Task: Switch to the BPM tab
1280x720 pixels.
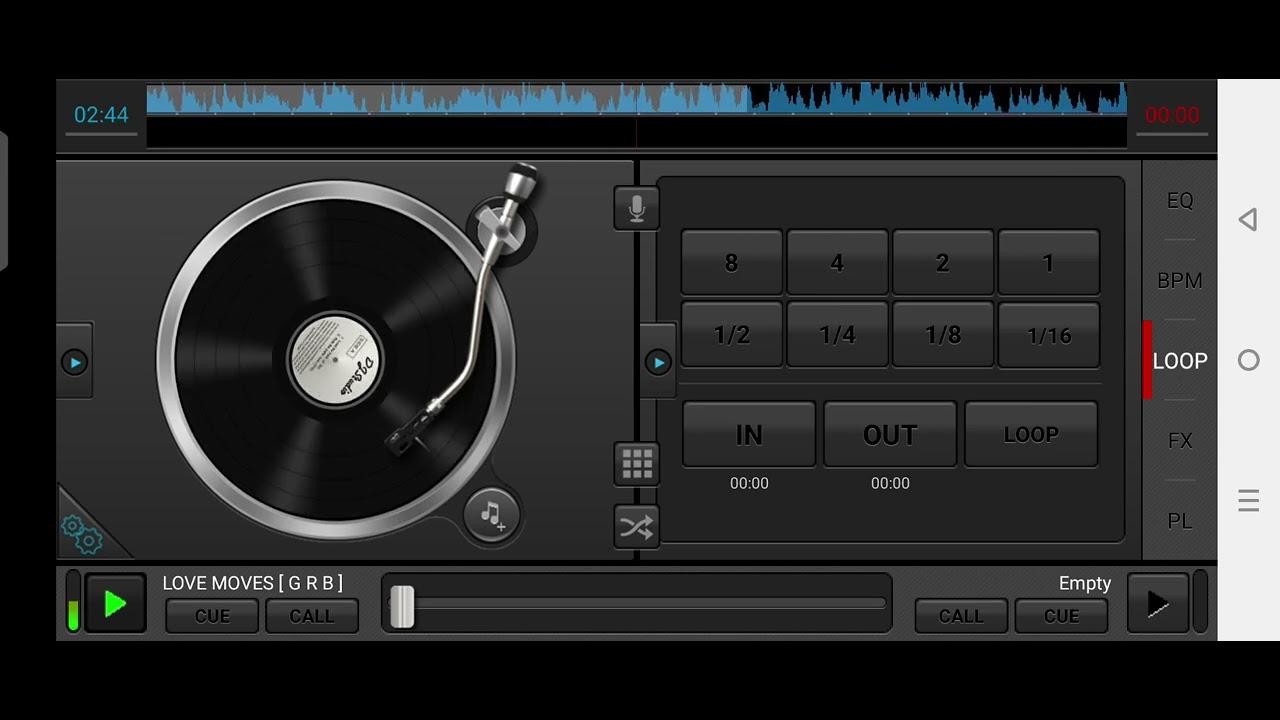Action: [x=1180, y=280]
